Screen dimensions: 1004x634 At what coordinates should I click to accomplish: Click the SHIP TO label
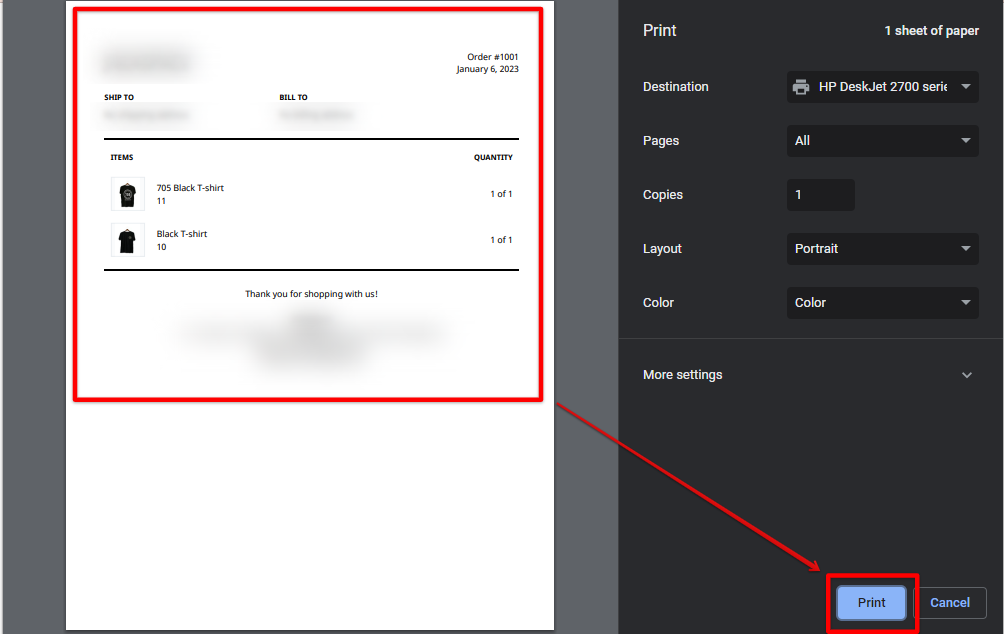[118, 97]
